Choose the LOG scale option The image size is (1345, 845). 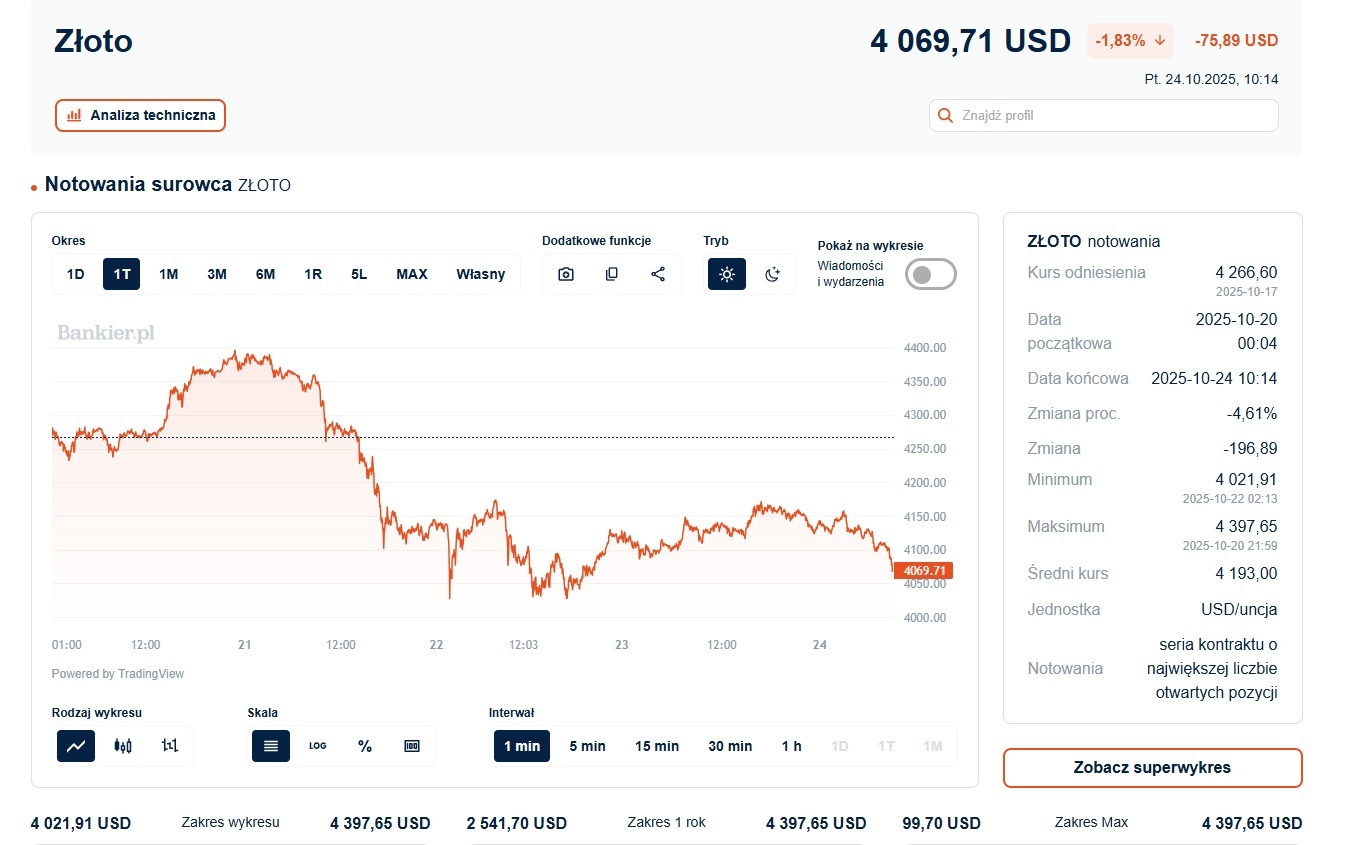(318, 746)
